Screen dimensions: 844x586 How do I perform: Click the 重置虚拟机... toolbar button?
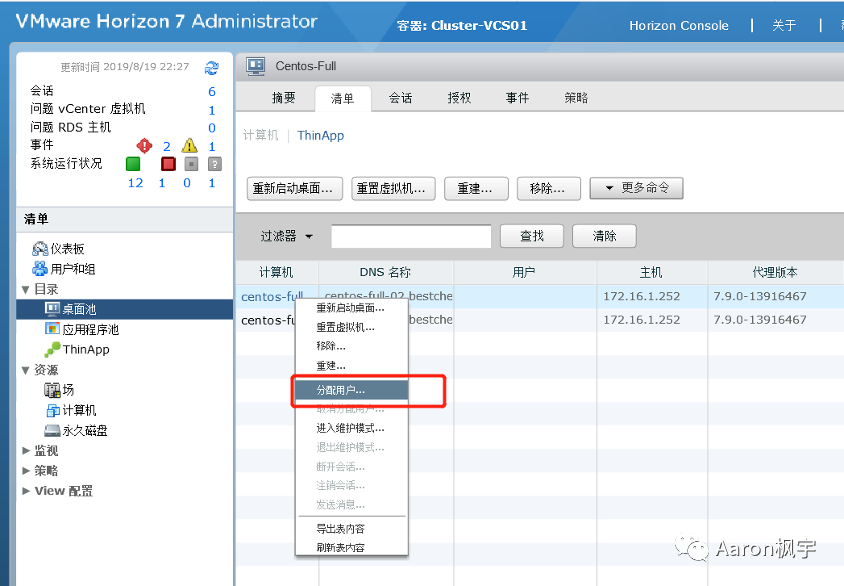click(x=393, y=189)
